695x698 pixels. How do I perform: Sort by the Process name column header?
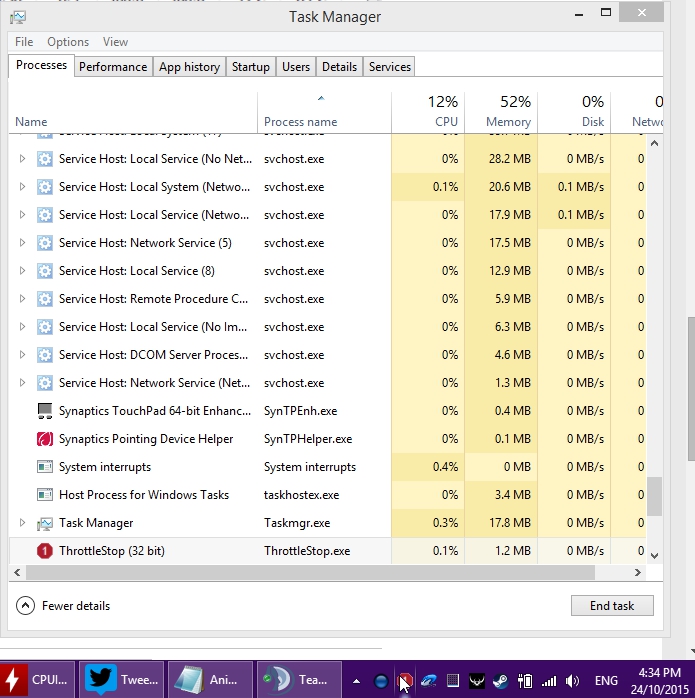[324, 113]
